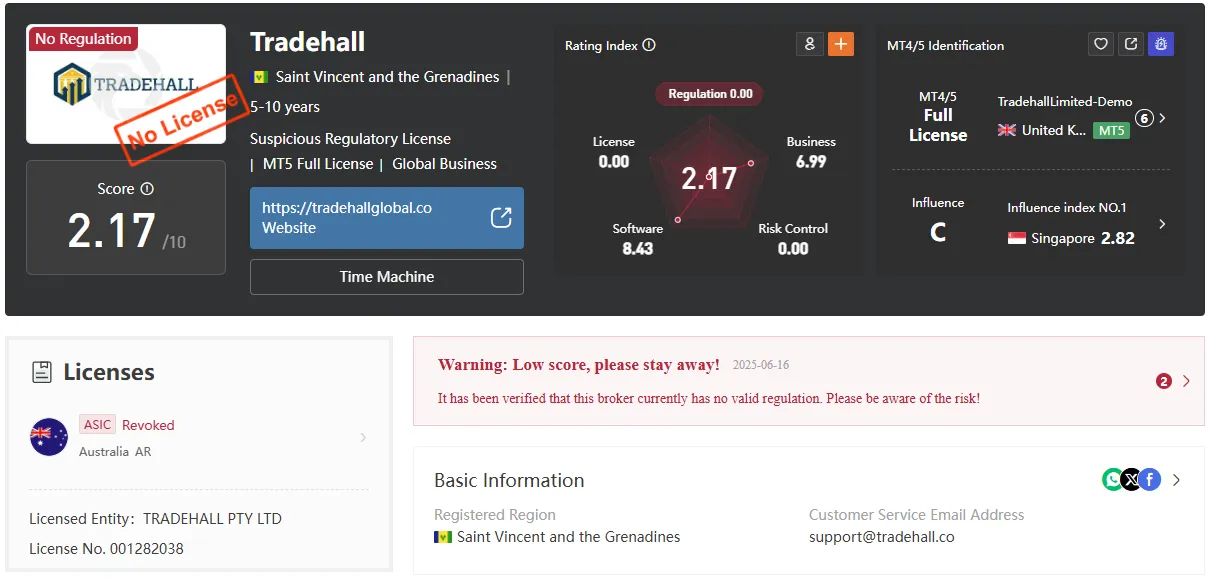Click the orange plus button in Rating Index
Viewport: 1209px width, 579px height.
point(841,44)
